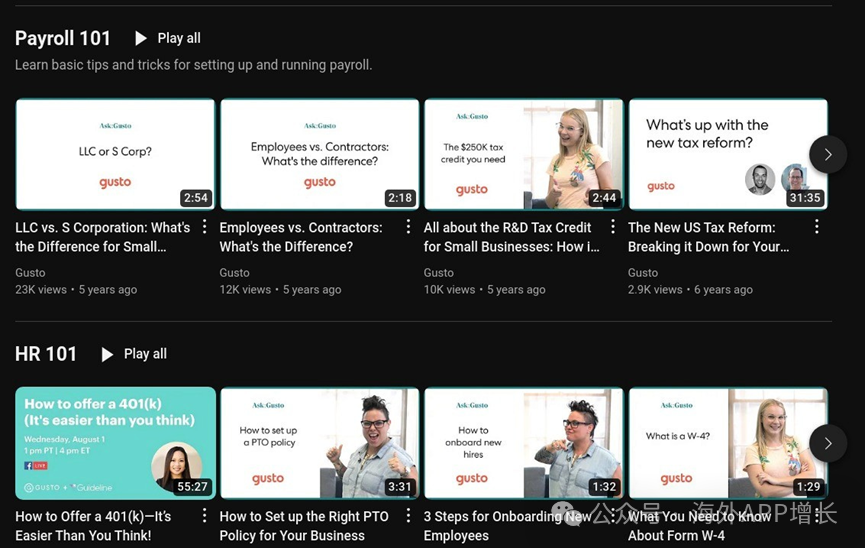Show next videos in Payroll 101 row
The height and width of the screenshot is (548, 865).
click(x=828, y=155)
